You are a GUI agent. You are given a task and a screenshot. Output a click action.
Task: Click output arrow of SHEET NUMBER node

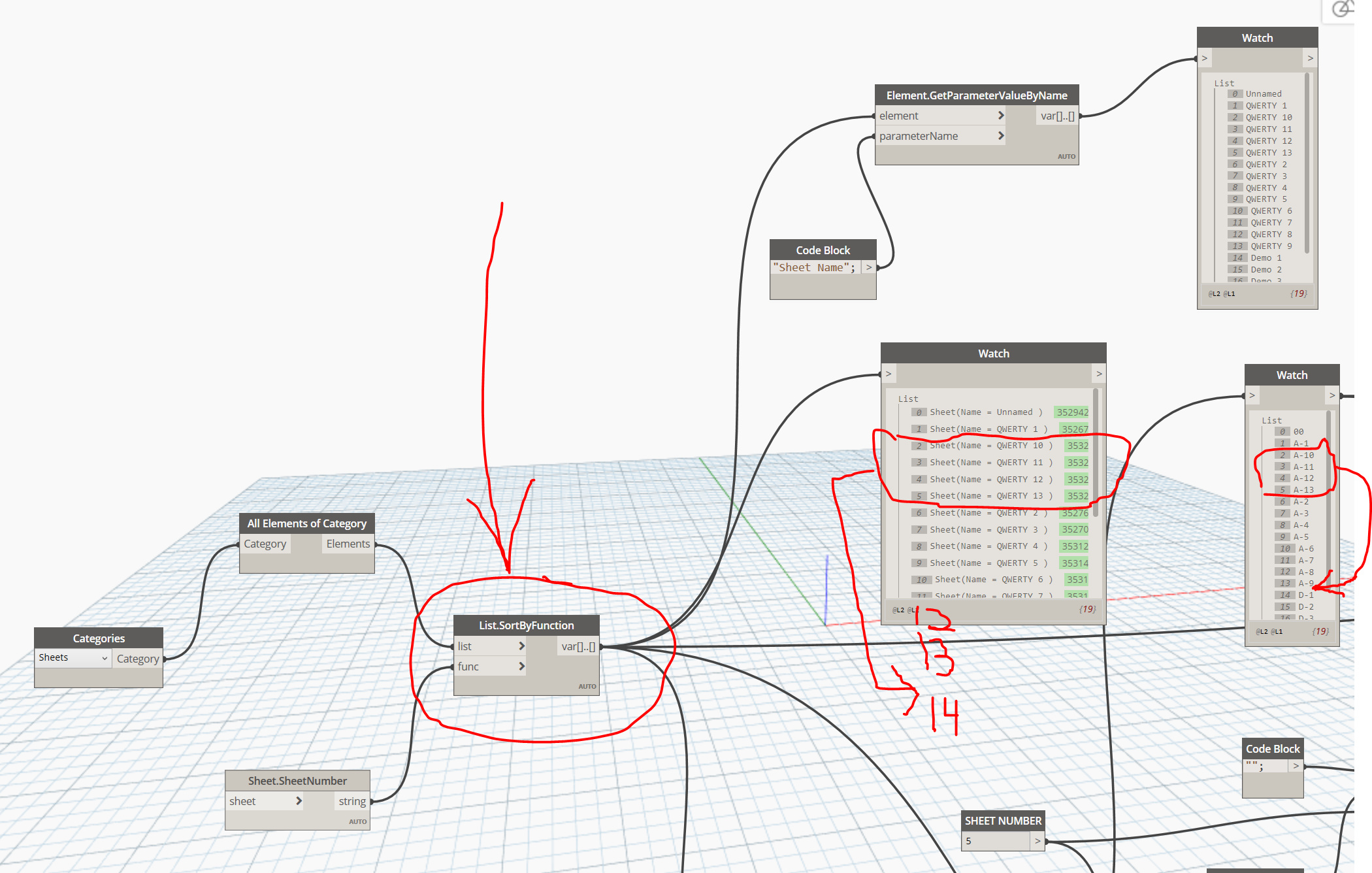(1037, 841)
